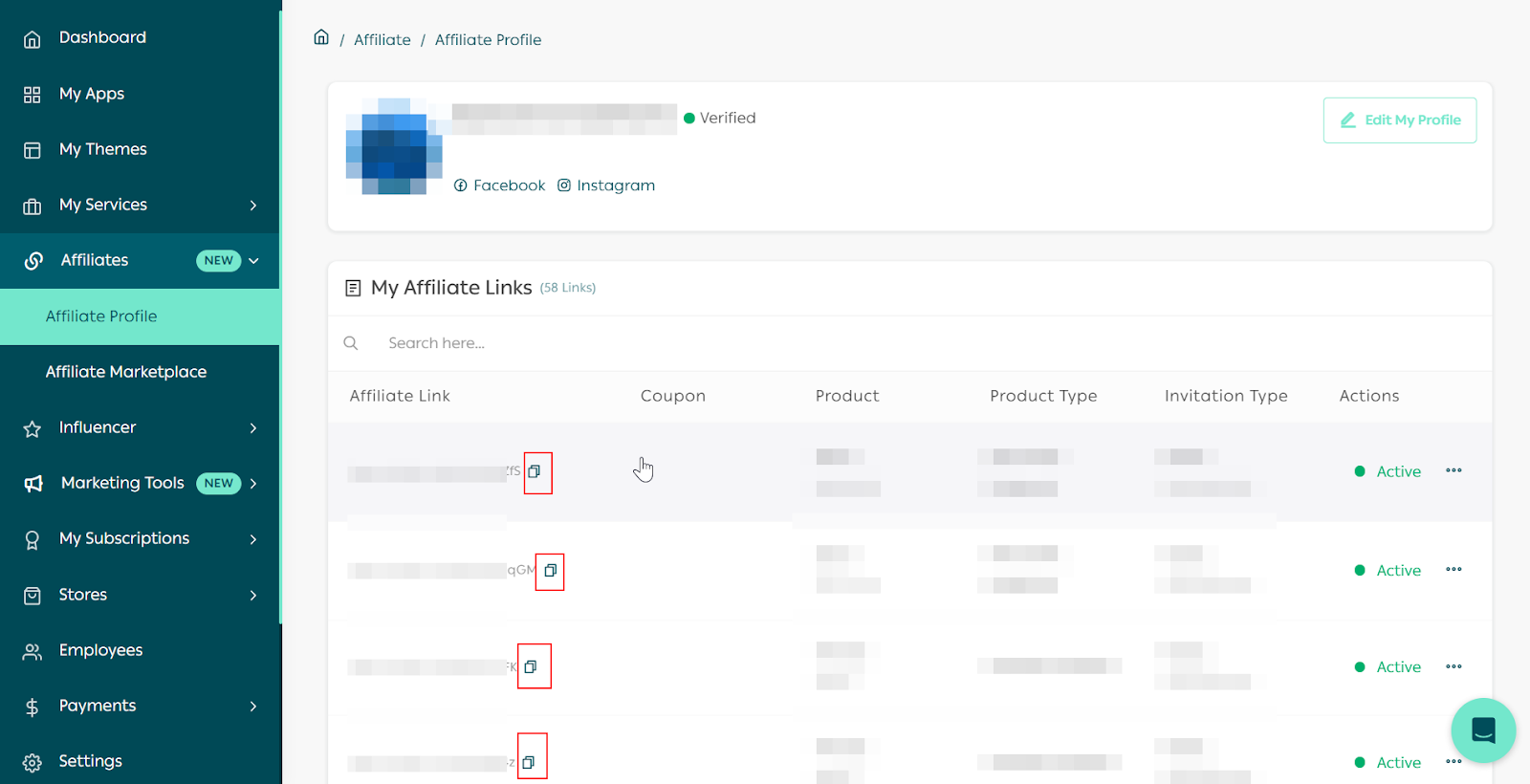Open the Facebook profile link

tap(499, 185)
